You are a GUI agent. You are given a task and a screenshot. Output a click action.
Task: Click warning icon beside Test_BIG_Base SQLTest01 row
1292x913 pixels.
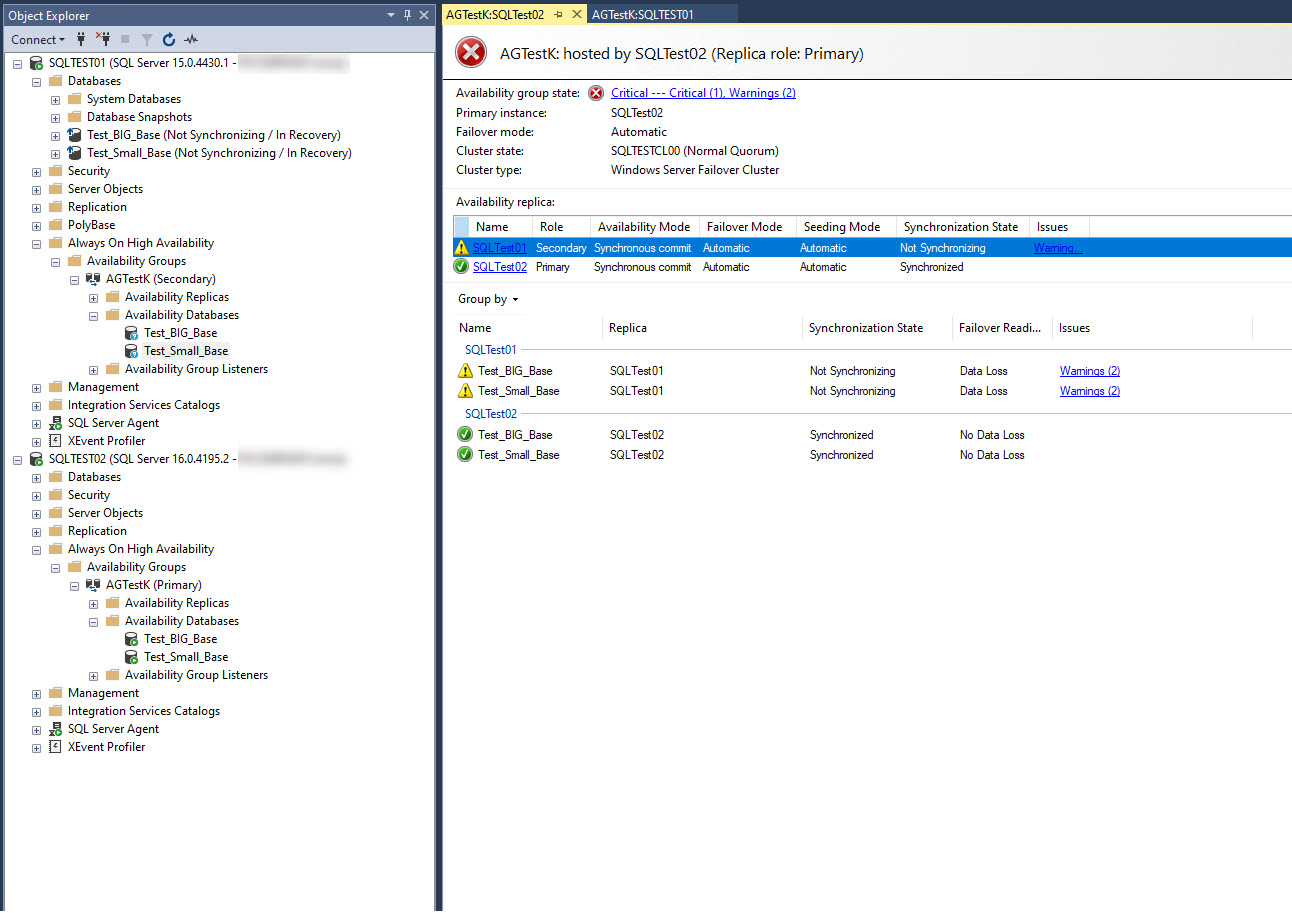(465, 371)
